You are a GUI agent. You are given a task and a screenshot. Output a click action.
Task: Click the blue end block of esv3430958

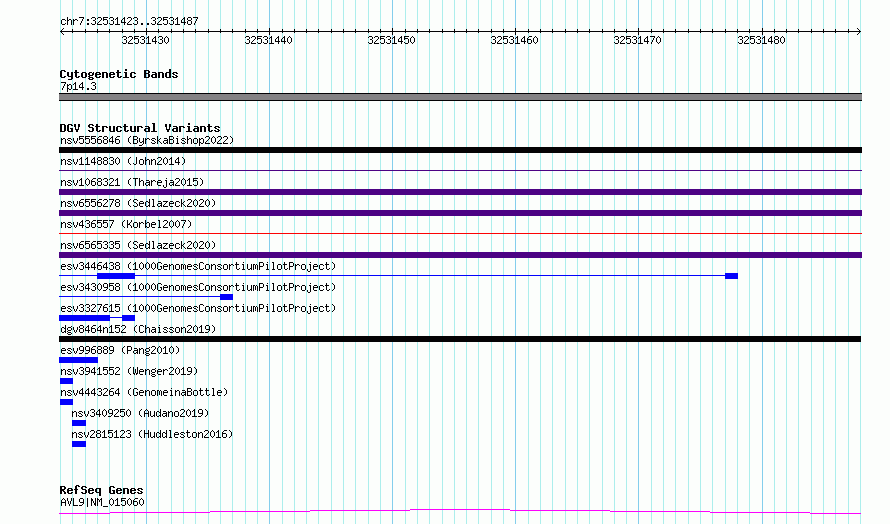pos(226,297)
